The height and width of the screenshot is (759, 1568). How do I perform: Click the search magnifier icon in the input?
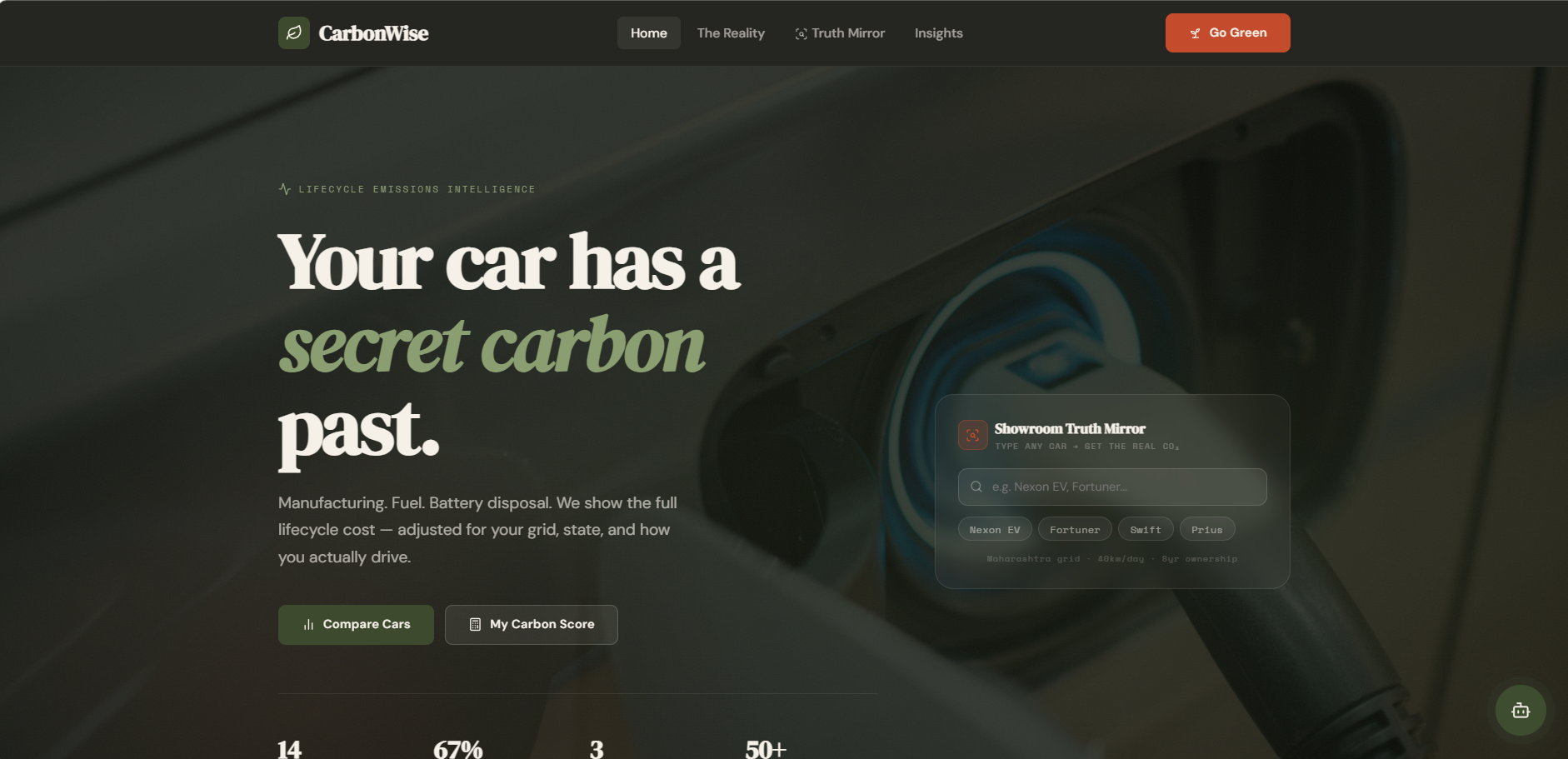976,487
